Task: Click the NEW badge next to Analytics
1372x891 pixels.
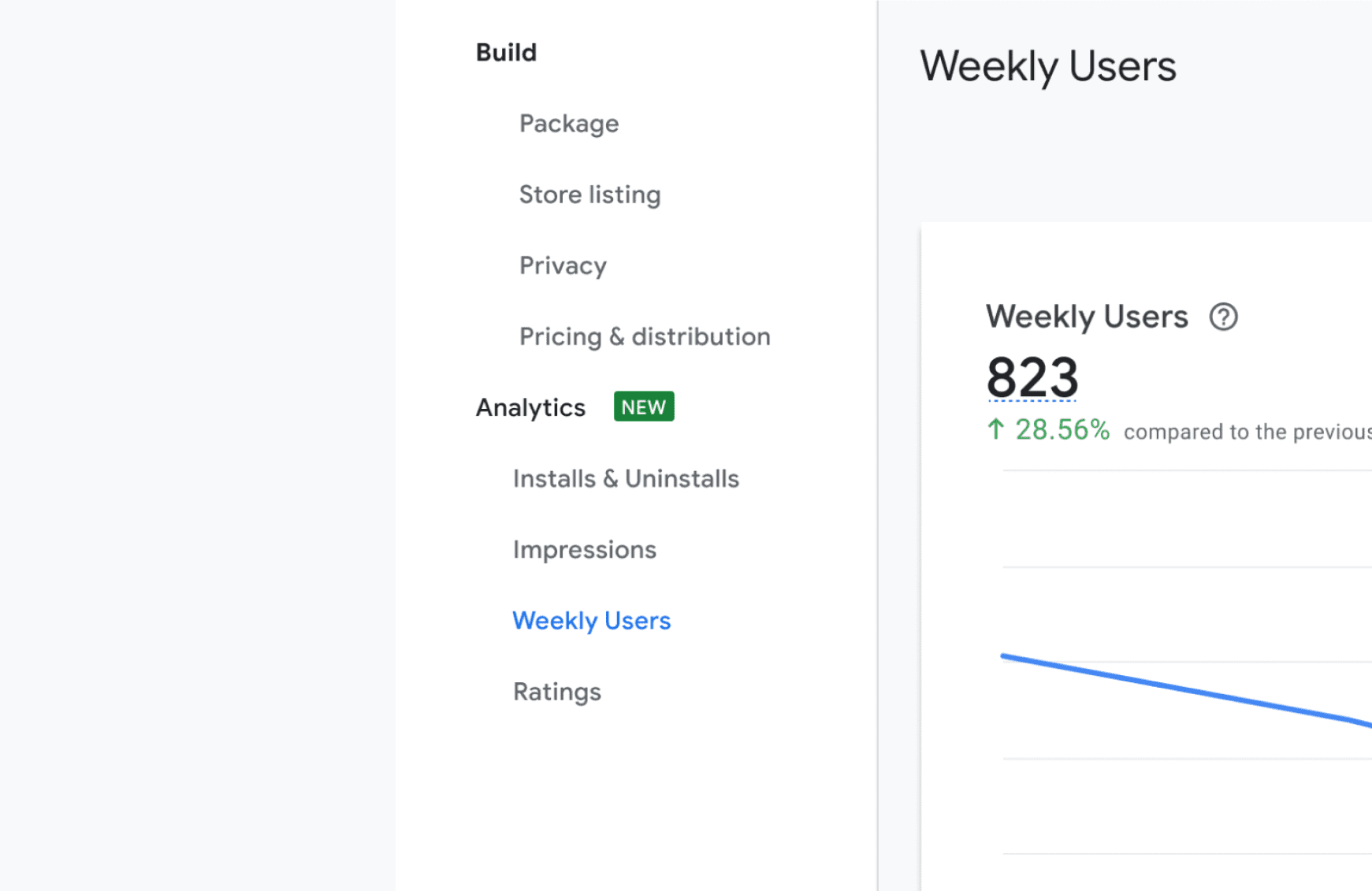Action: pyautogui.click(x=643, y=407)
